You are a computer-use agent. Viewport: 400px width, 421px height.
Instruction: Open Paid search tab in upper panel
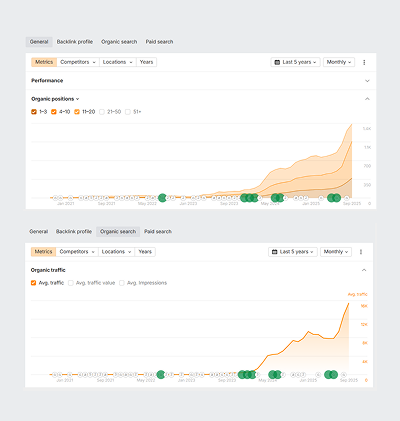pos(159,42)
